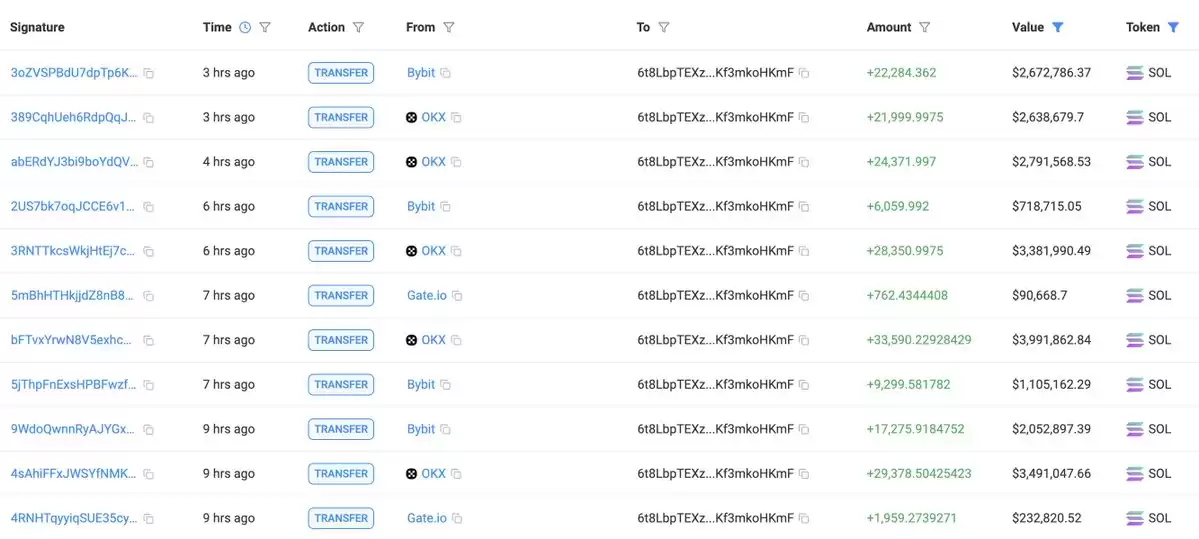
Task: Open the Action column filter
Action: click(358, 28)
